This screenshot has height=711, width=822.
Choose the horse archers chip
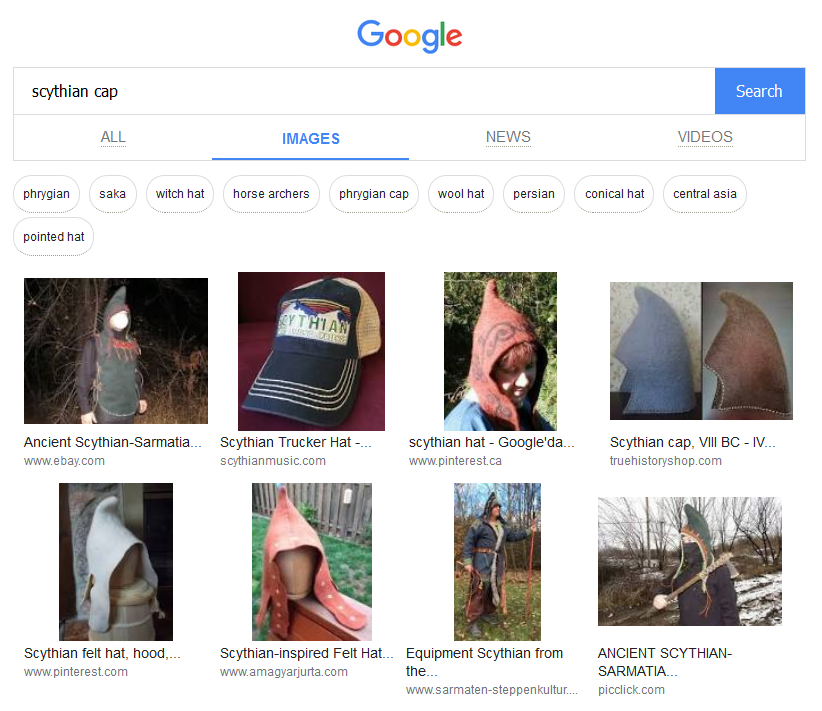pos(271,194)
